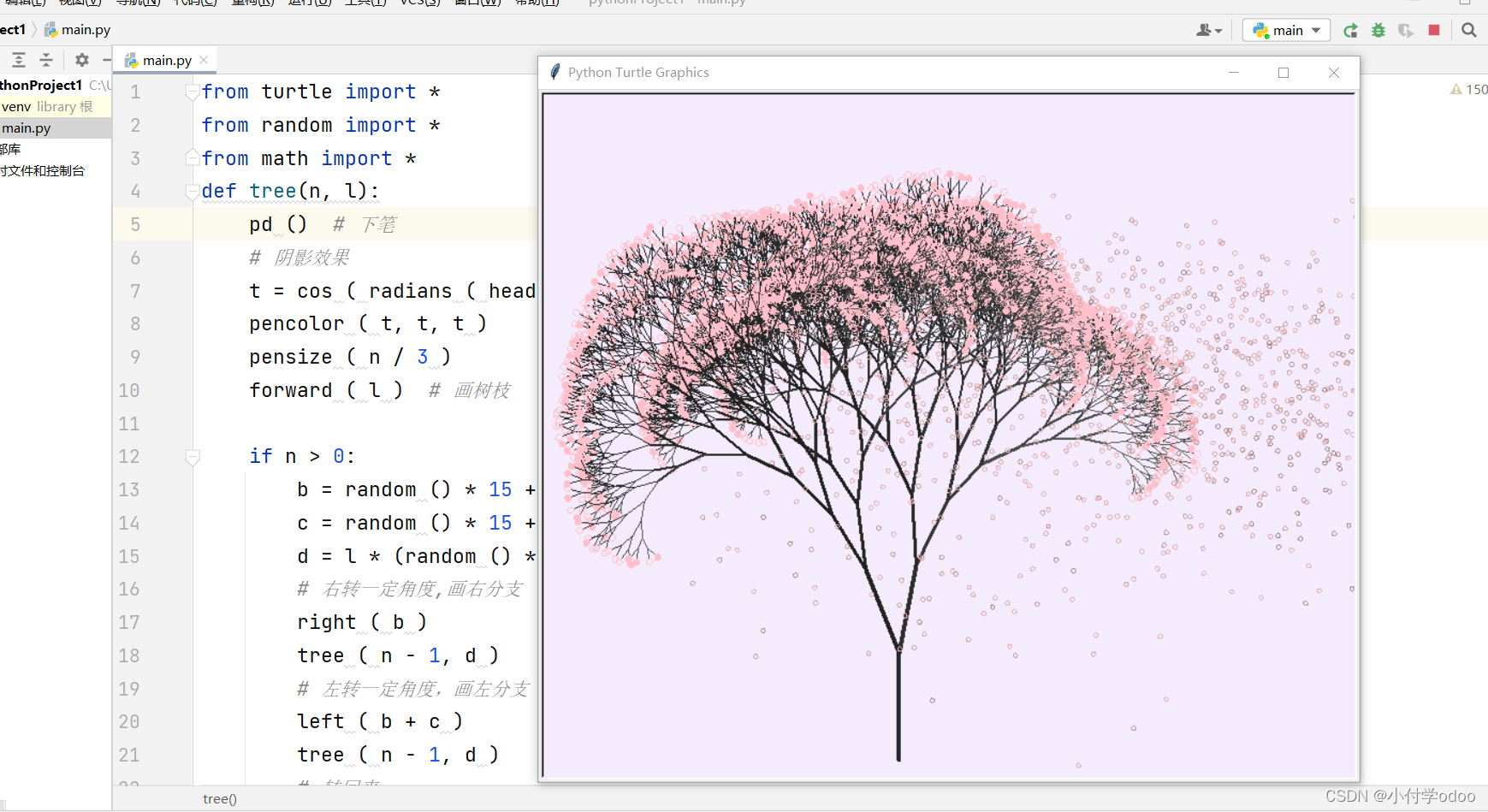Image resolution: width=1488 pixels, height=812 pixels.
Task: Click gutter line number 17
Action: (129, 623)
